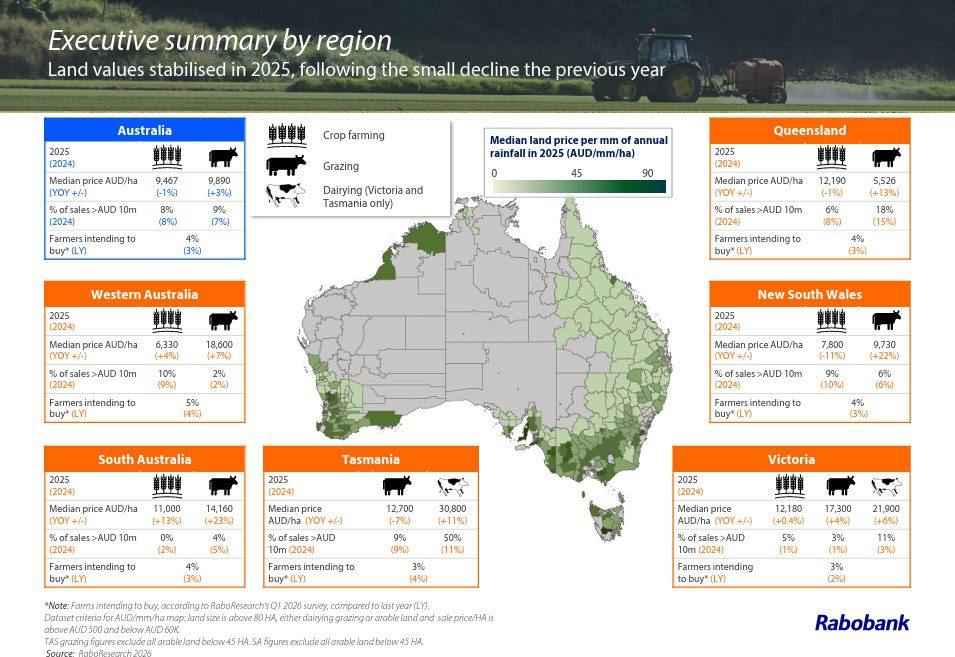Click the grazing cow icon in Queensland panel

point(886,157)
